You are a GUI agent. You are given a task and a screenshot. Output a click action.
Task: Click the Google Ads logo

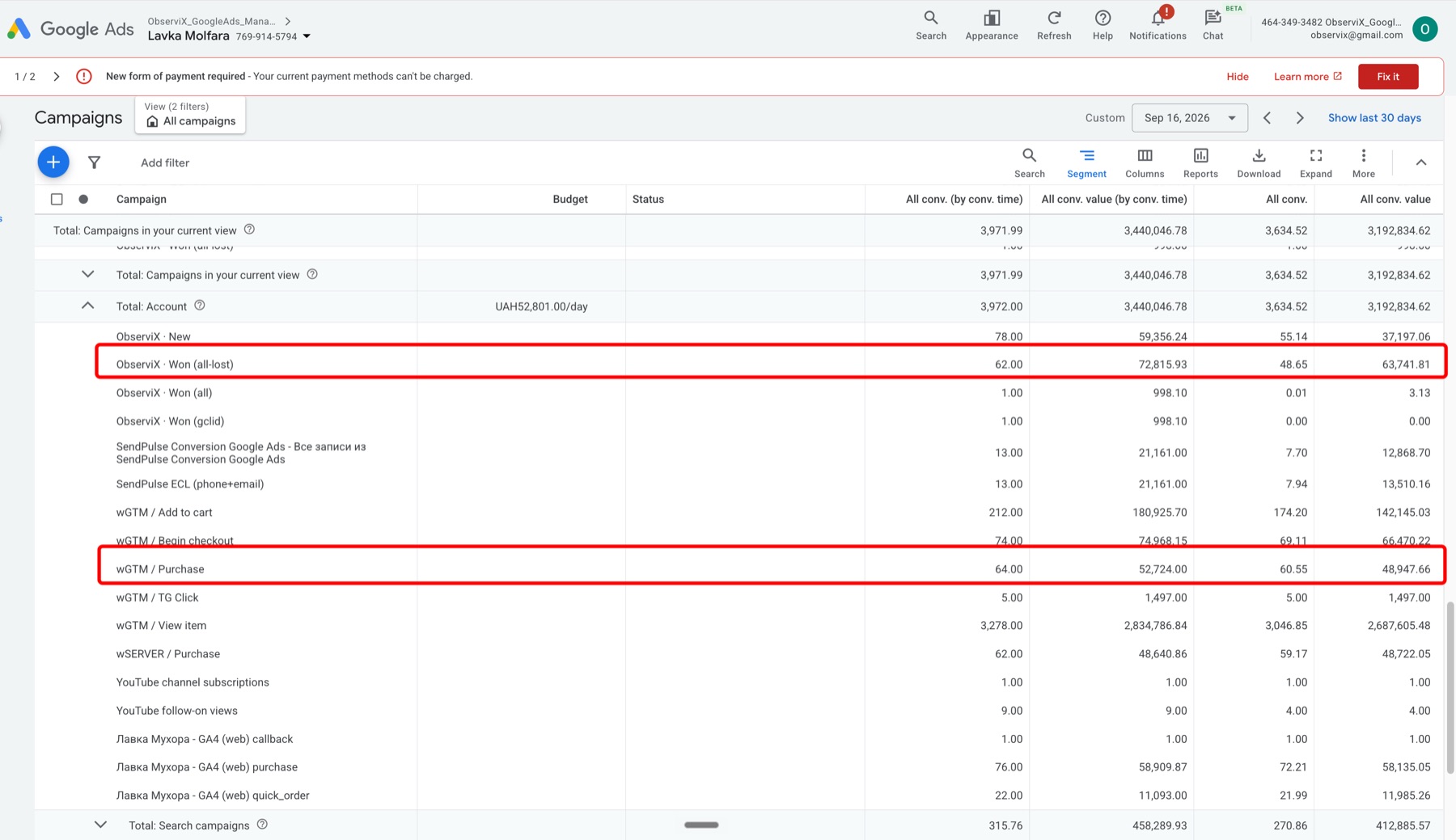point(71,29)
